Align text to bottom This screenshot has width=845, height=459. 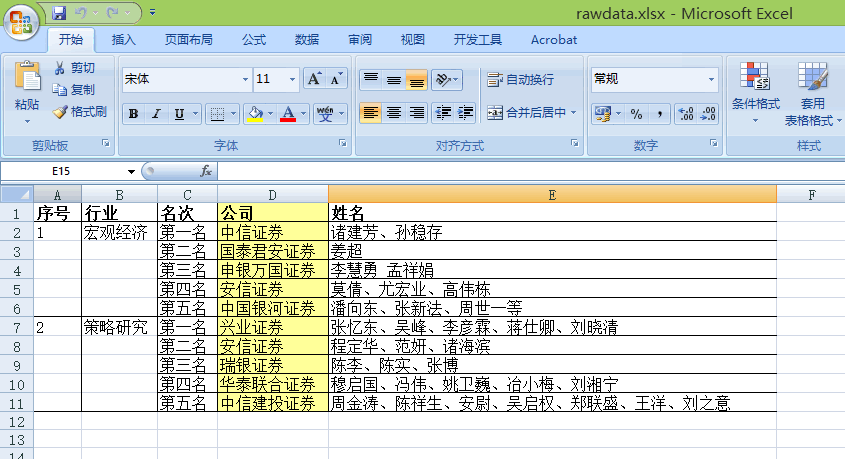pos(417,80)
